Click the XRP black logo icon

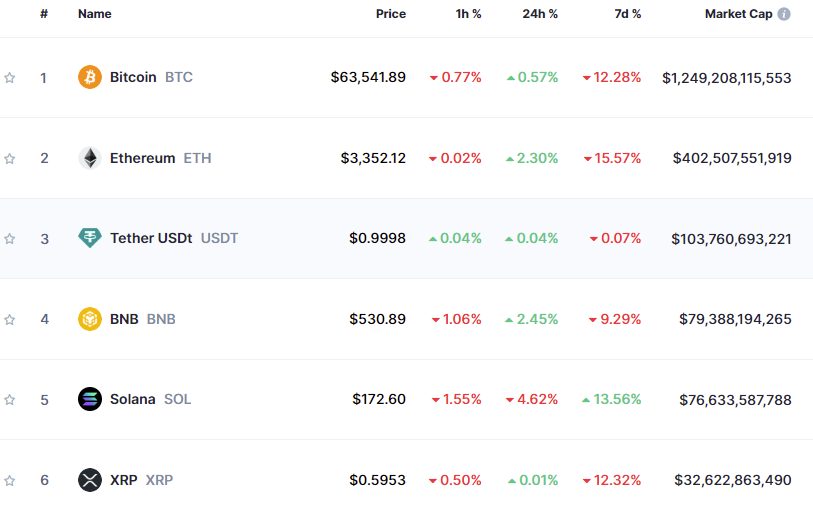click(90, 480)
